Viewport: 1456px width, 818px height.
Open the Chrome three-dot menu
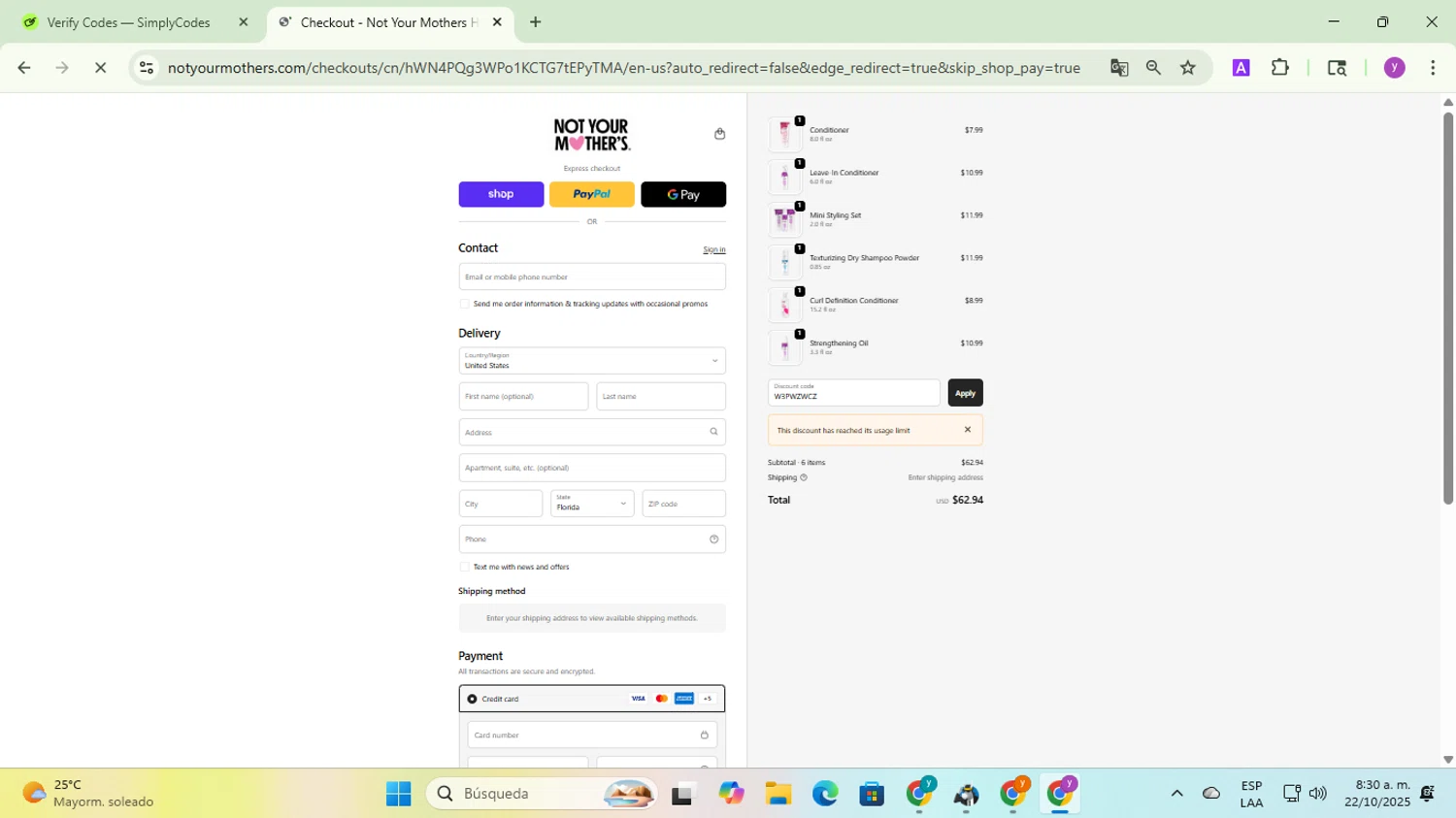1433,68
